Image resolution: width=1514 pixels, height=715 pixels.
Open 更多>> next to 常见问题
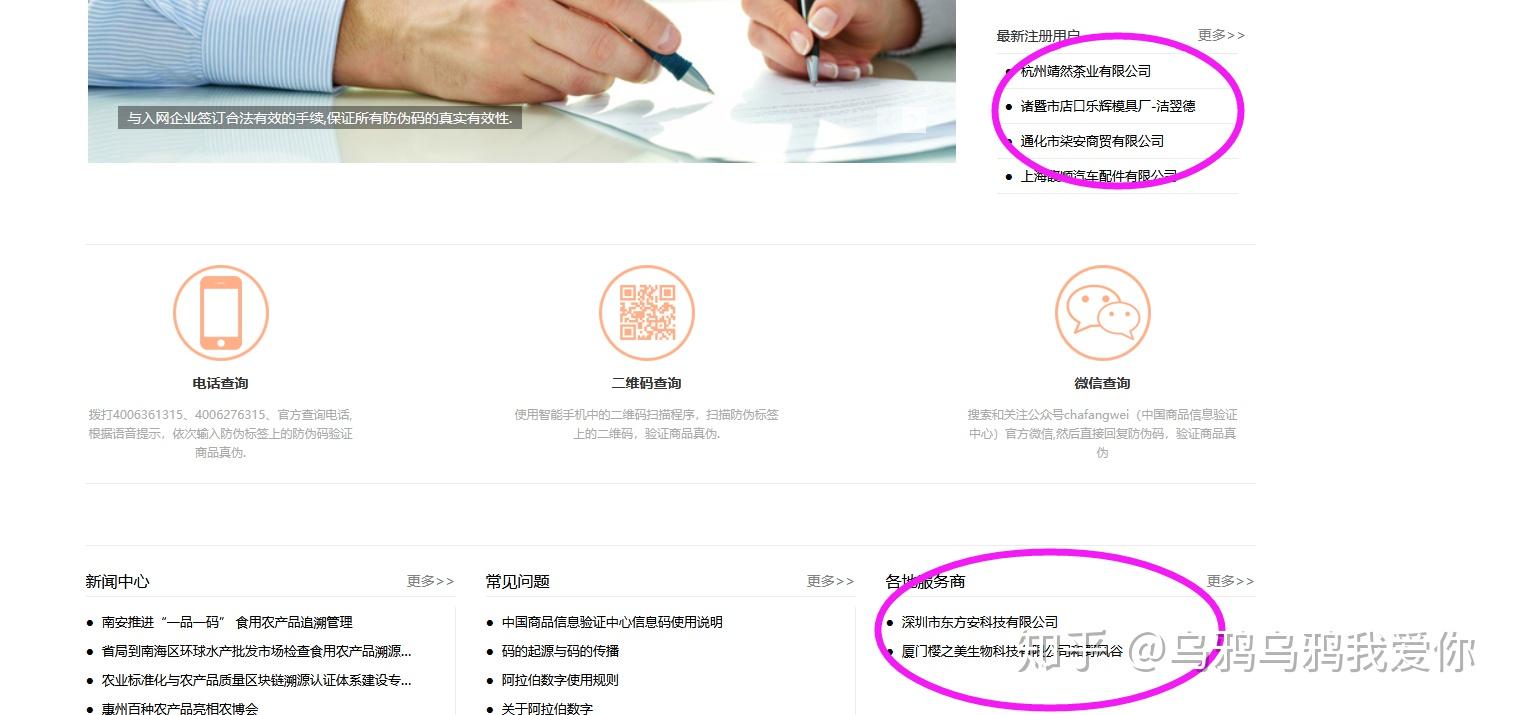(x=830, y=581)
